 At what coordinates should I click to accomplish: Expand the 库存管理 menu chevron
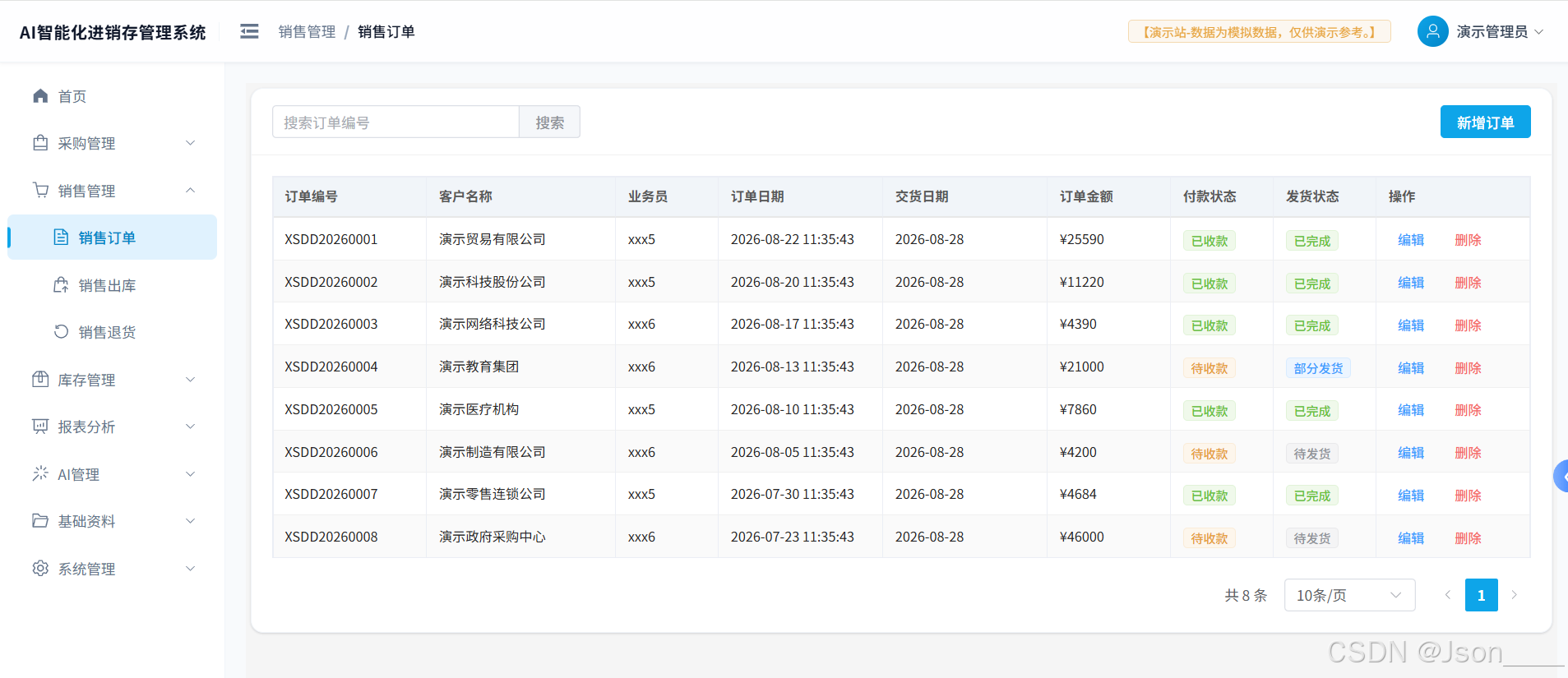[x=191, y=379]
